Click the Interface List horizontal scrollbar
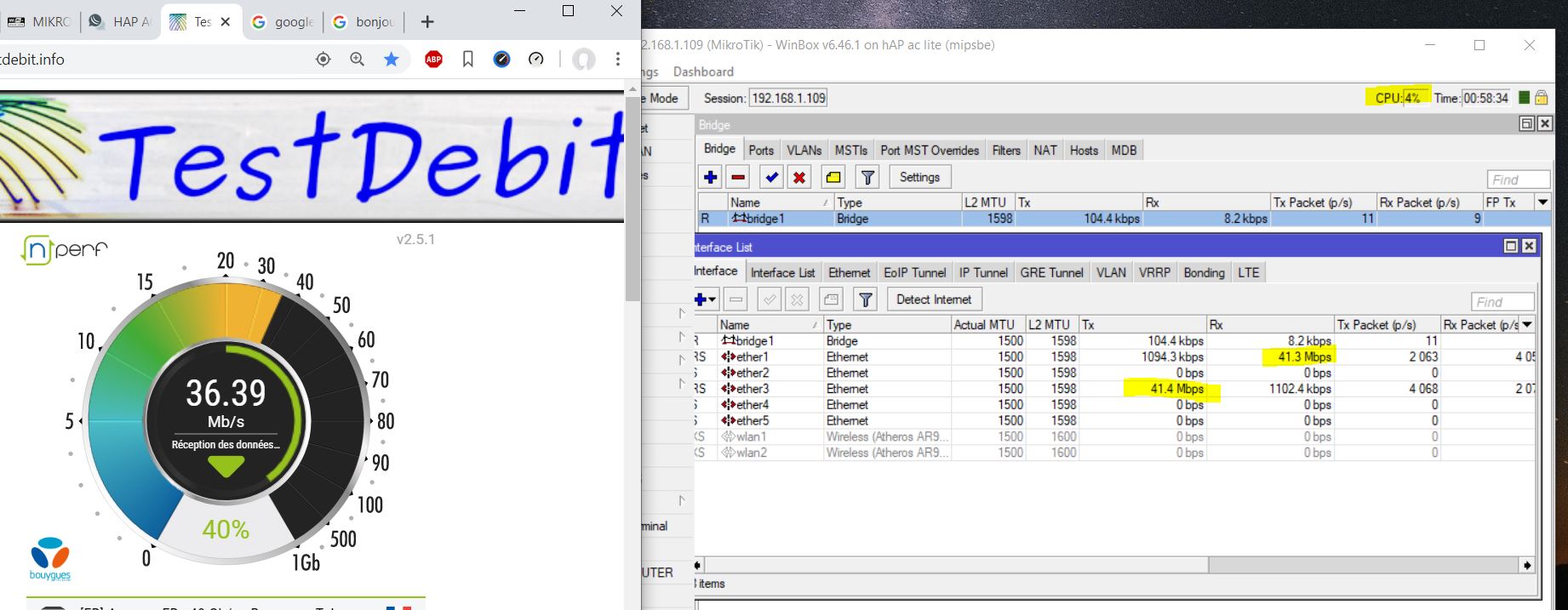The image size is (1568, 610). coord(1112,565)
